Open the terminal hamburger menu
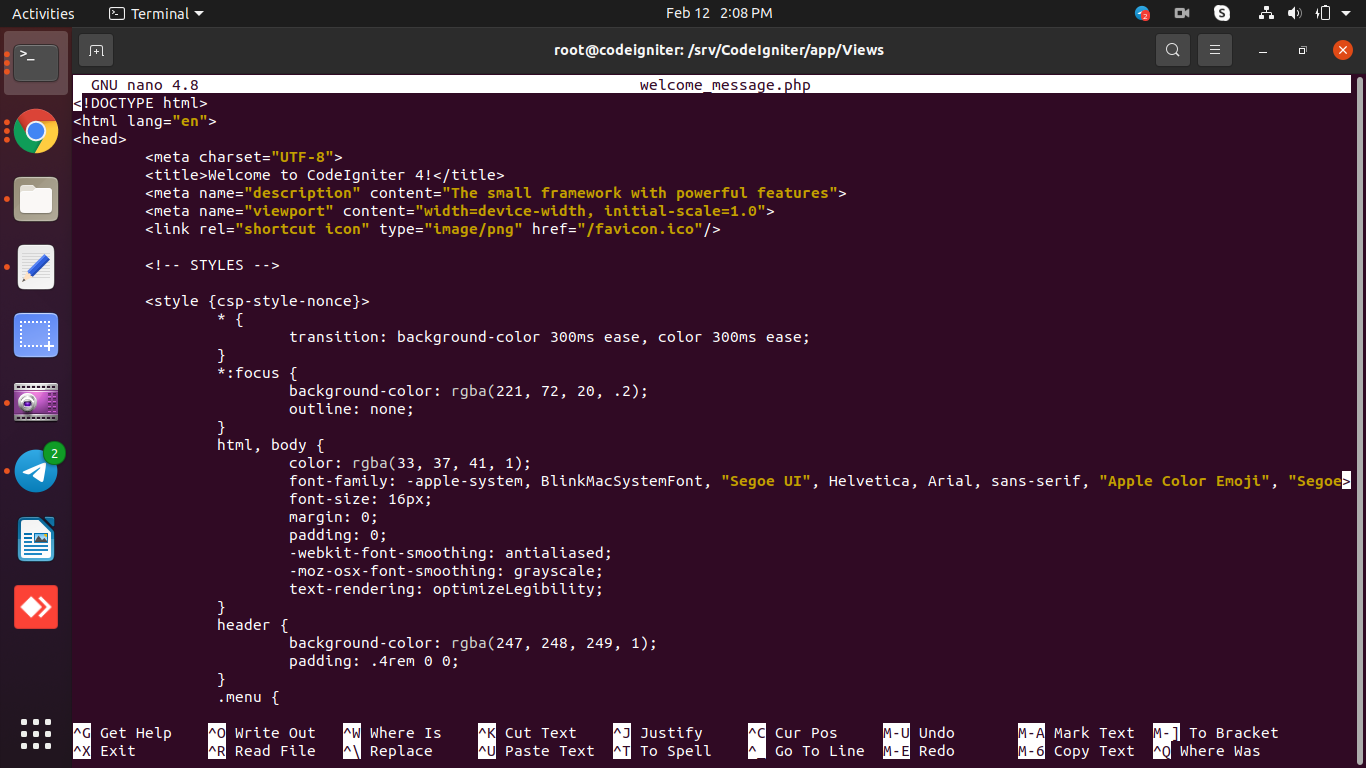 point(1215,50)
